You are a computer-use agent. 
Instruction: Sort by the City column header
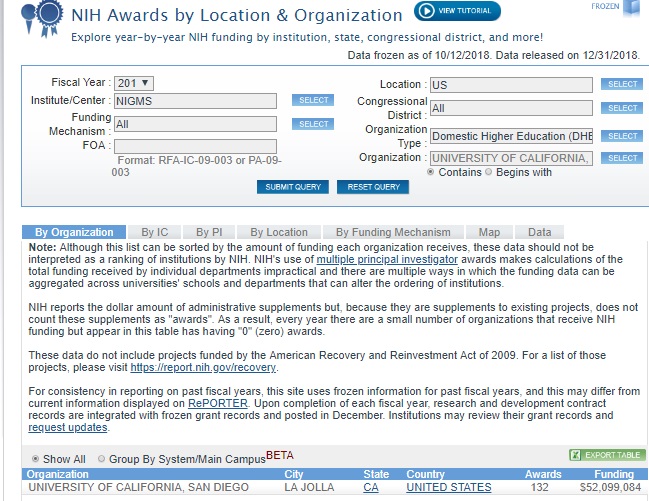293,474
